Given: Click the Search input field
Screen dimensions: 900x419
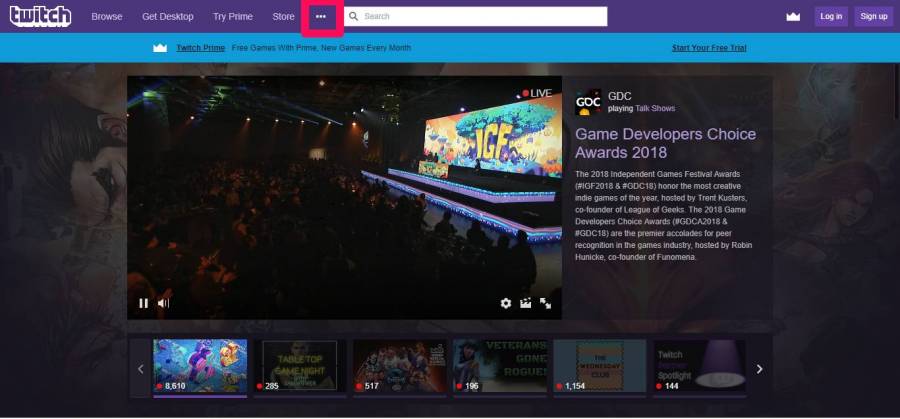Looking at the screenshot, I should (476, 16).
